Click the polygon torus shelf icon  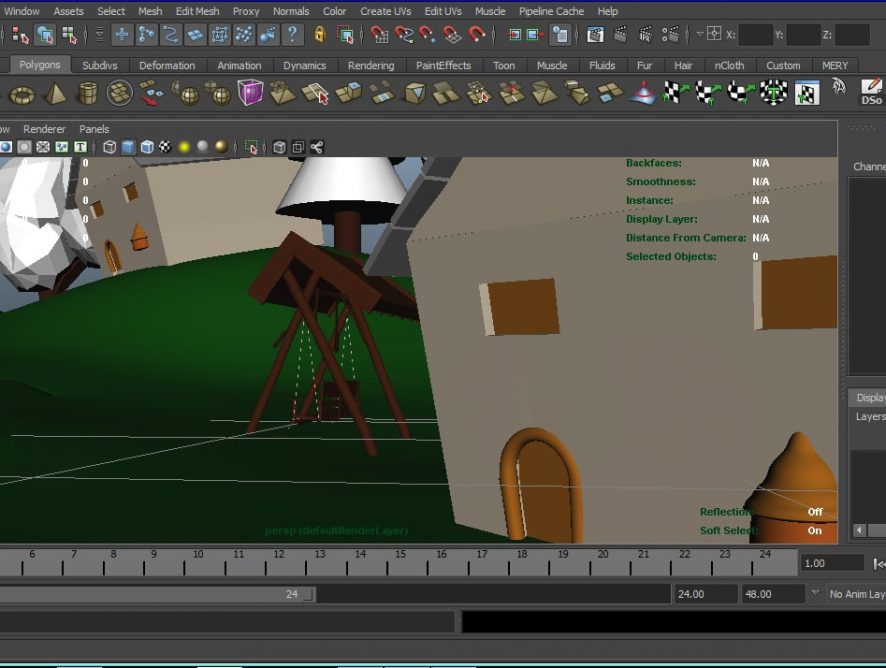22,94
